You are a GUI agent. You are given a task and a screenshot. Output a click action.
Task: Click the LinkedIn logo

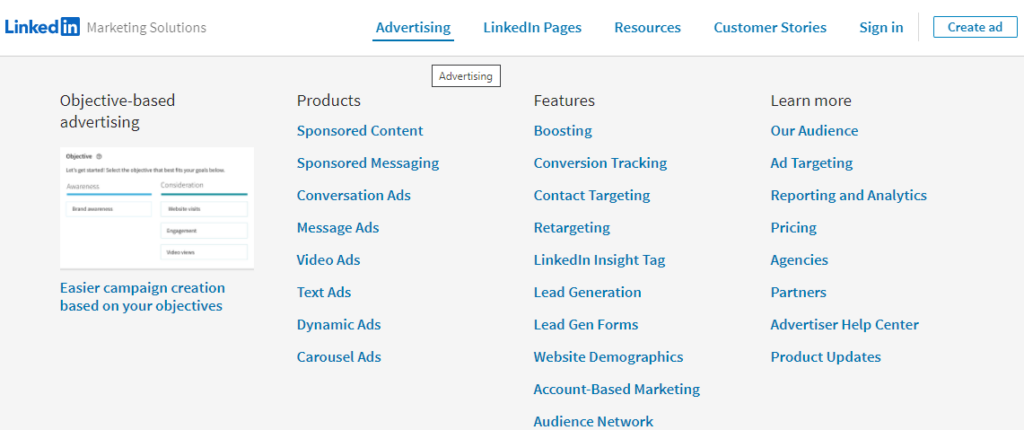coord(42,27)
